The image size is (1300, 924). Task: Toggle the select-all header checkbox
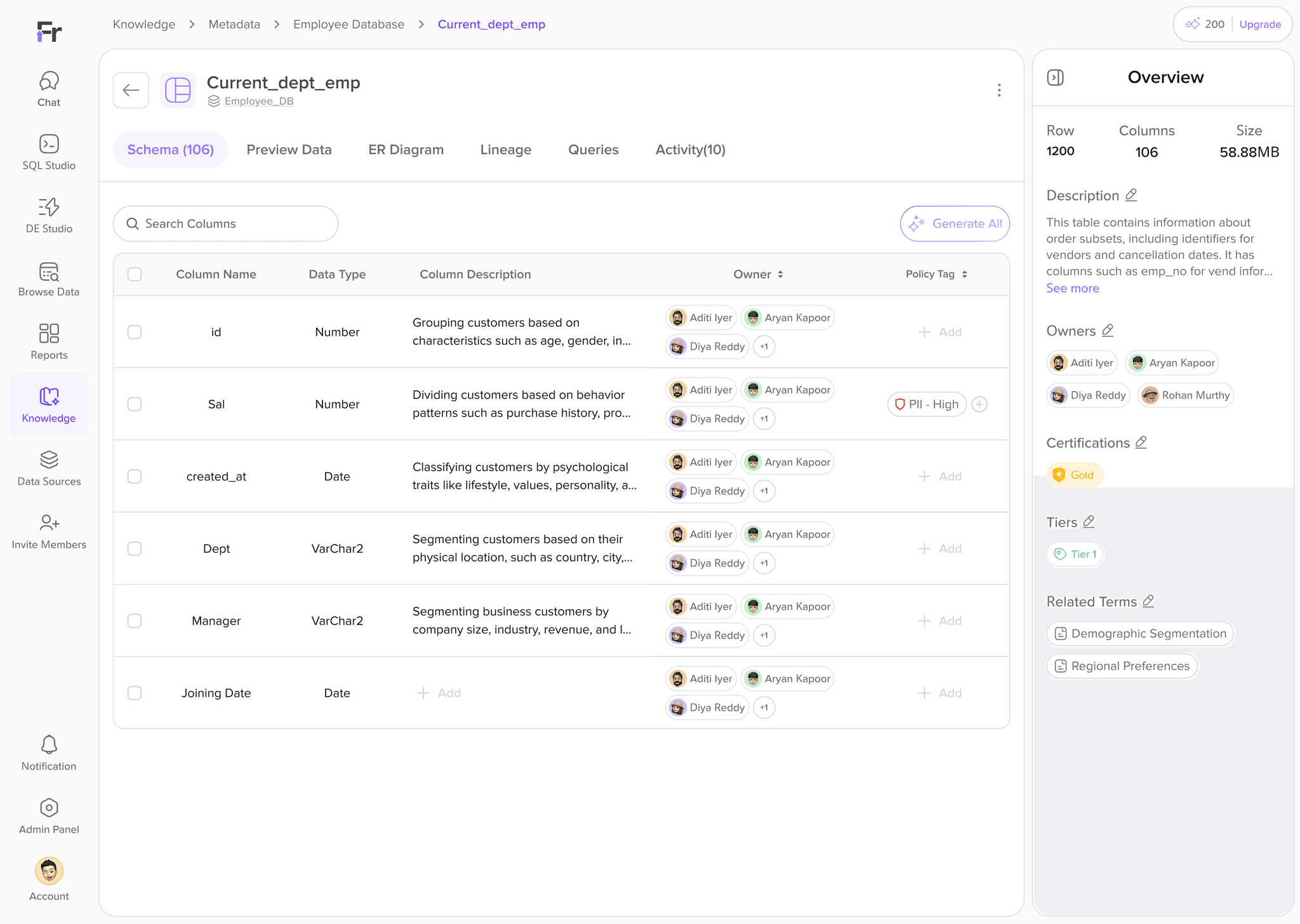[x=135, y=274]
